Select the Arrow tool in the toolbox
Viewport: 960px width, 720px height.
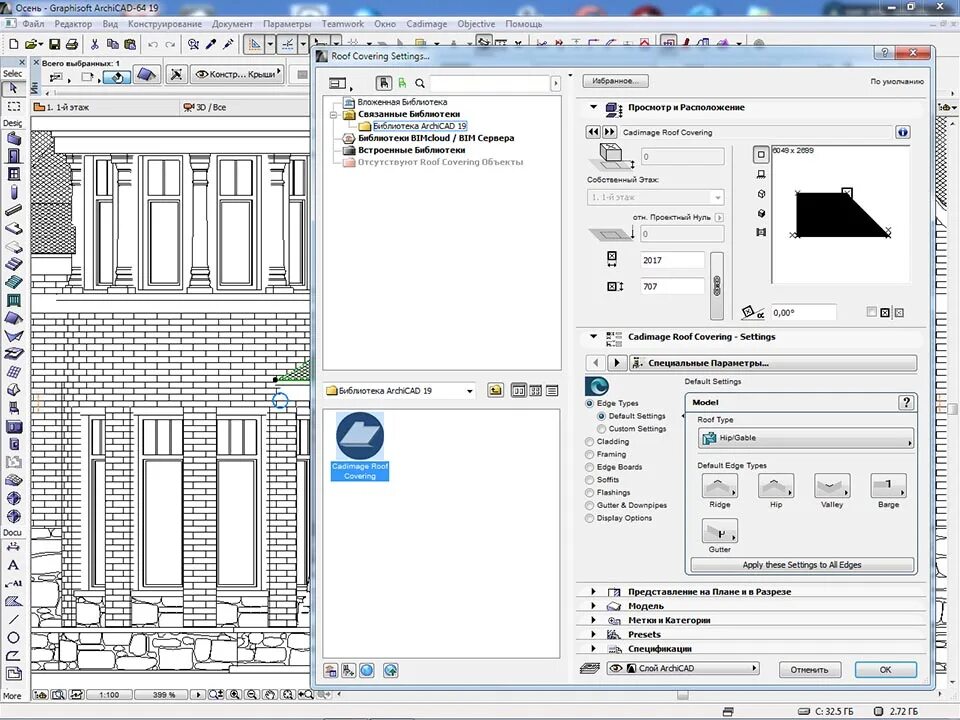13,88
